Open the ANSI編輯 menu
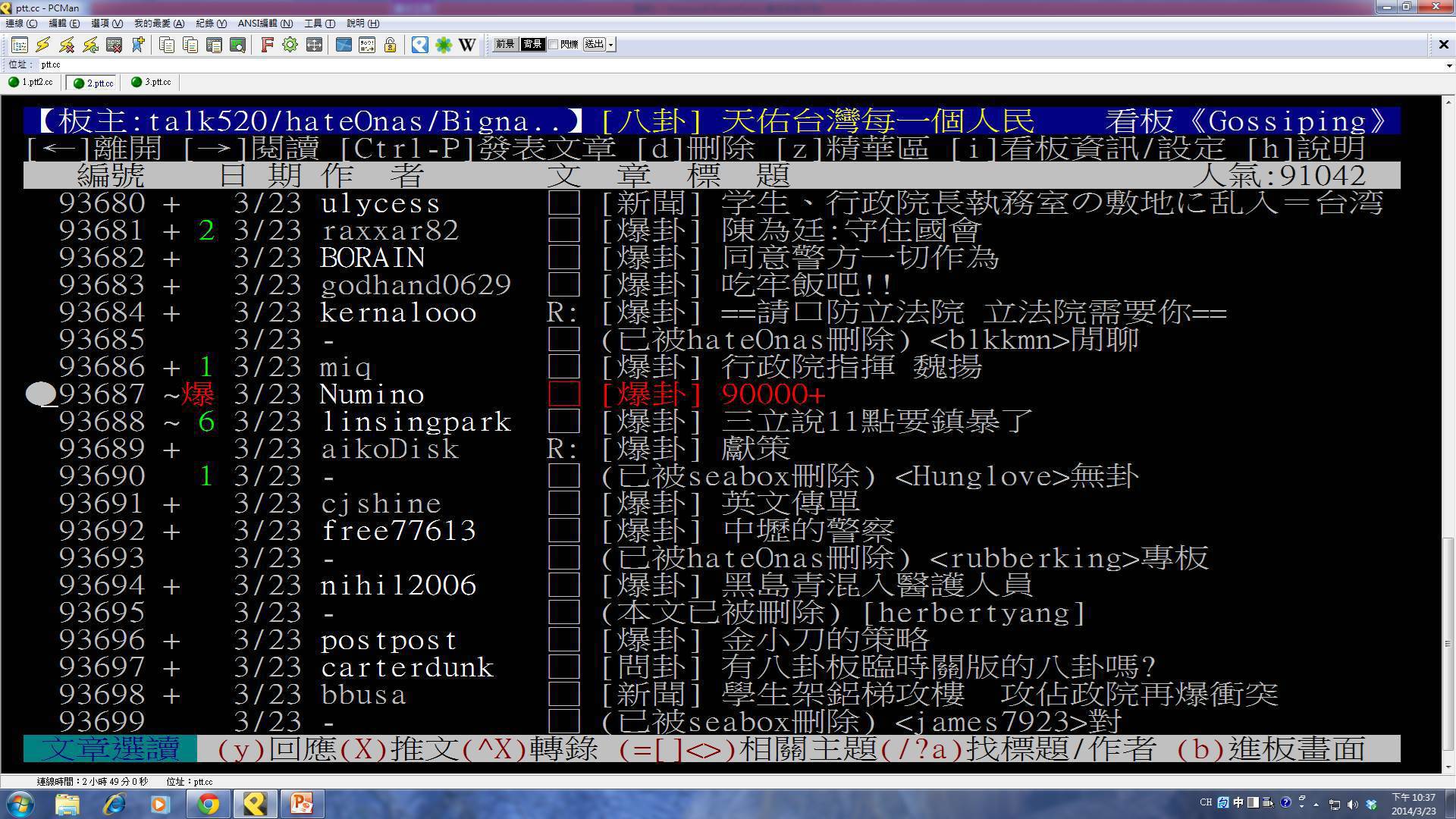The height and width of the screenshot is (819, 1456). (x=265, y=24)
